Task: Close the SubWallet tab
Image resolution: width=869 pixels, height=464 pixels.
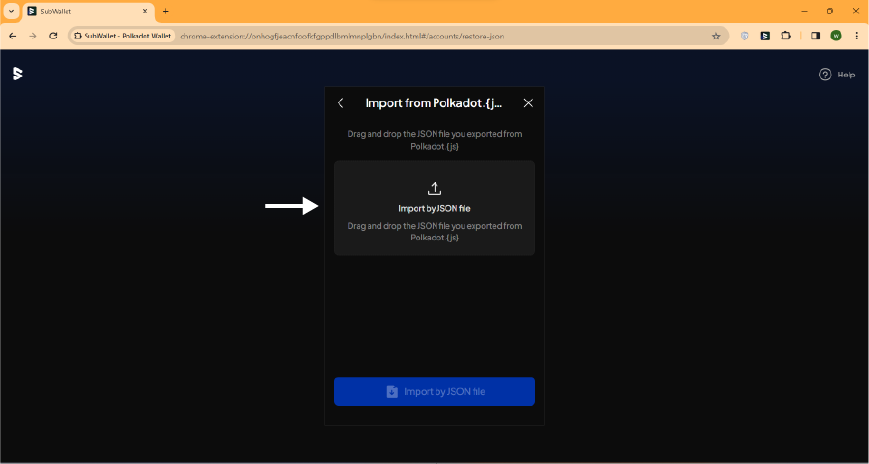Action: point(147,11)
